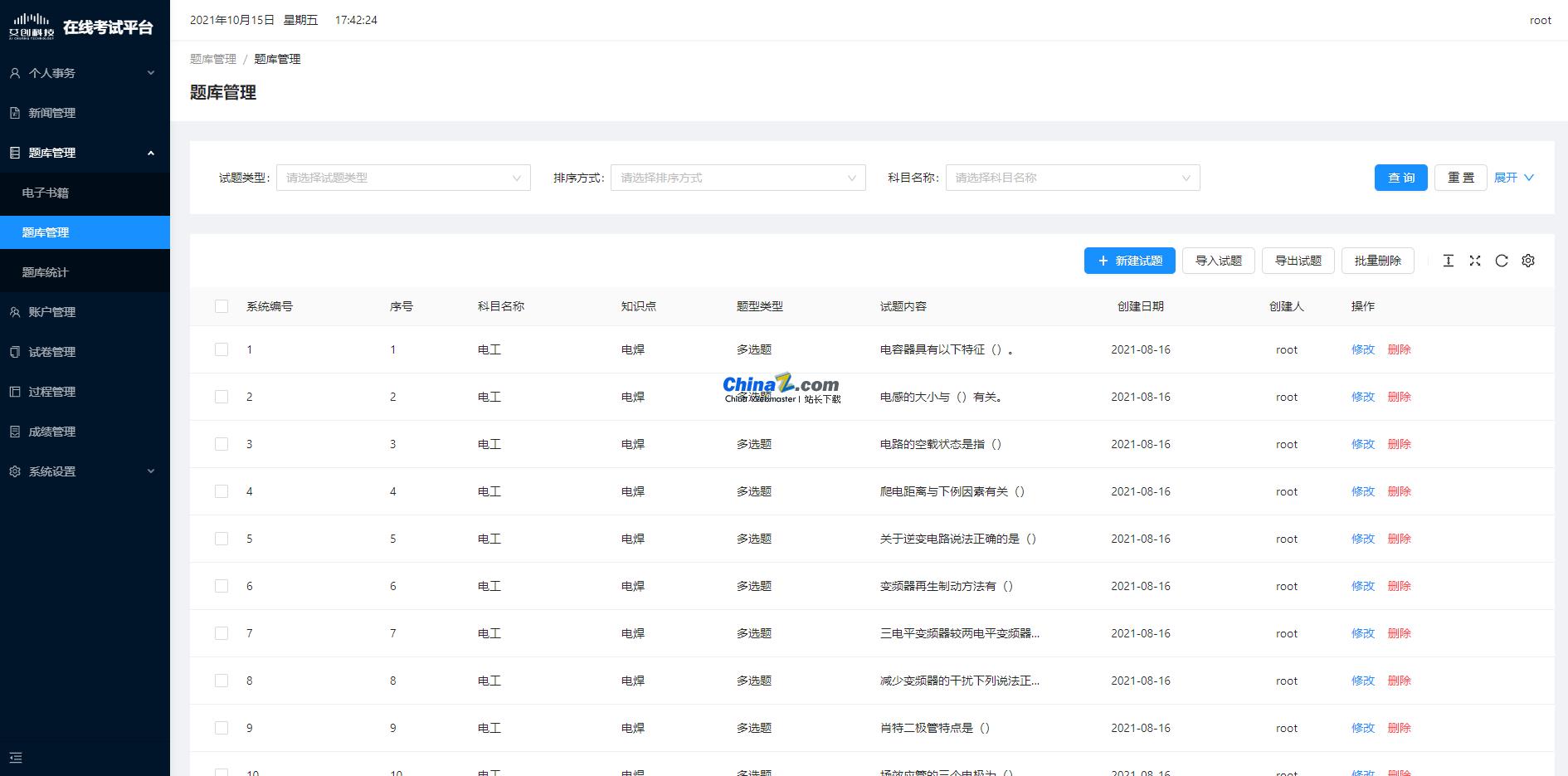Click 删除 for row 1
Image resolution: width=1568 pixels, height=776 pixels.
click(x=1399, y=349)
